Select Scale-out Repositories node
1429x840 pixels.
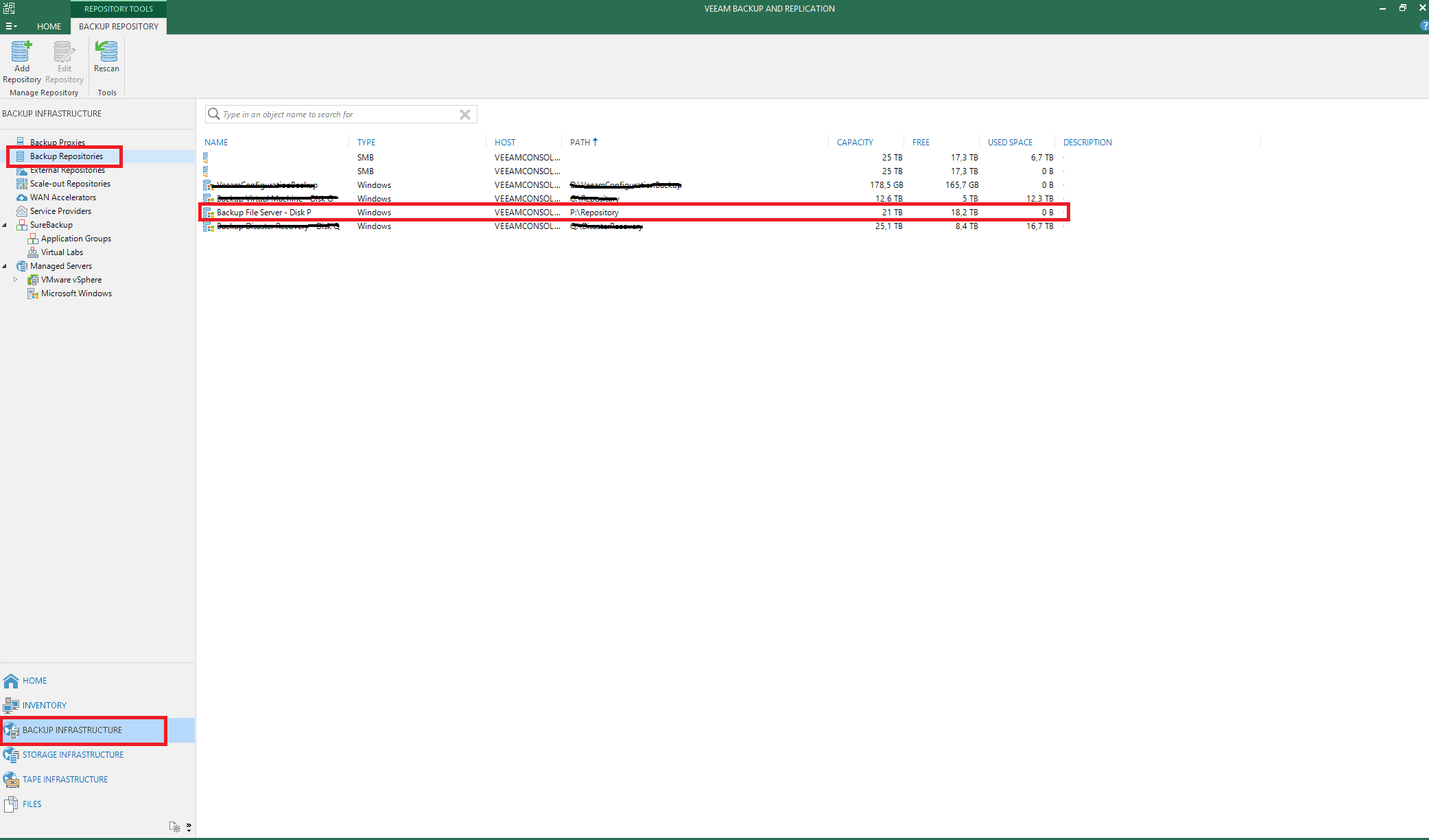(70, 184)
